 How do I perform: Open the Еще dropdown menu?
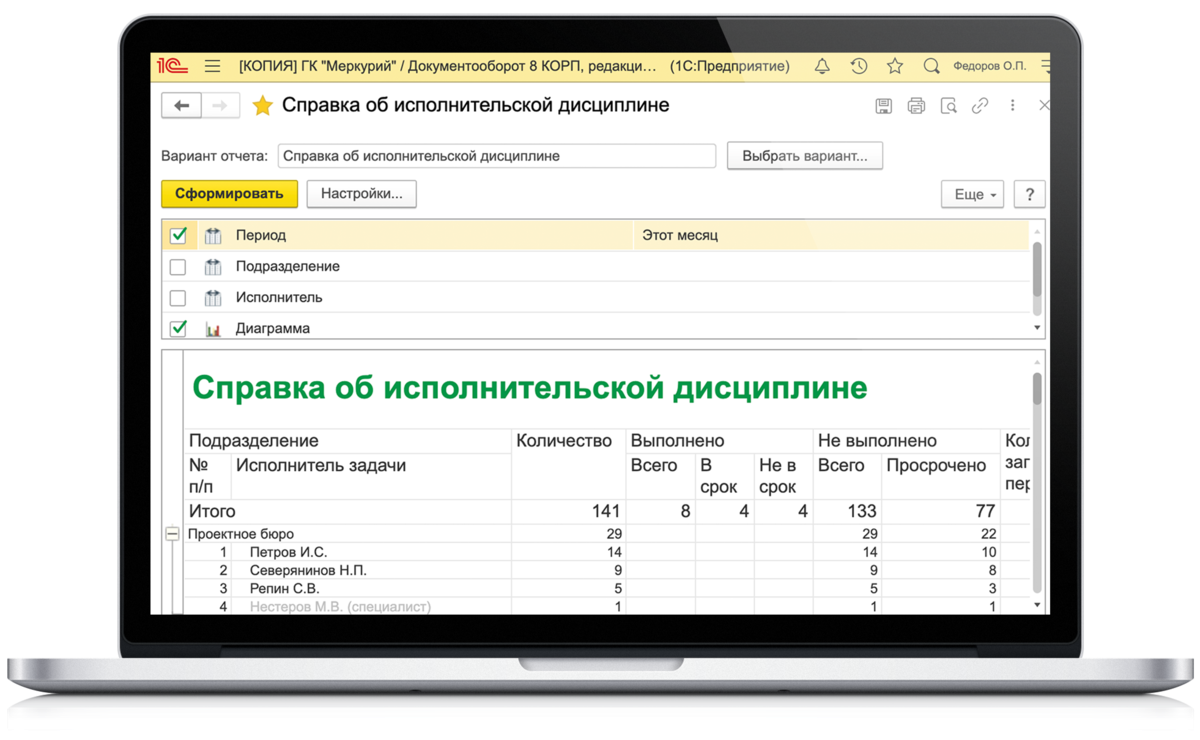coord(972,194)
